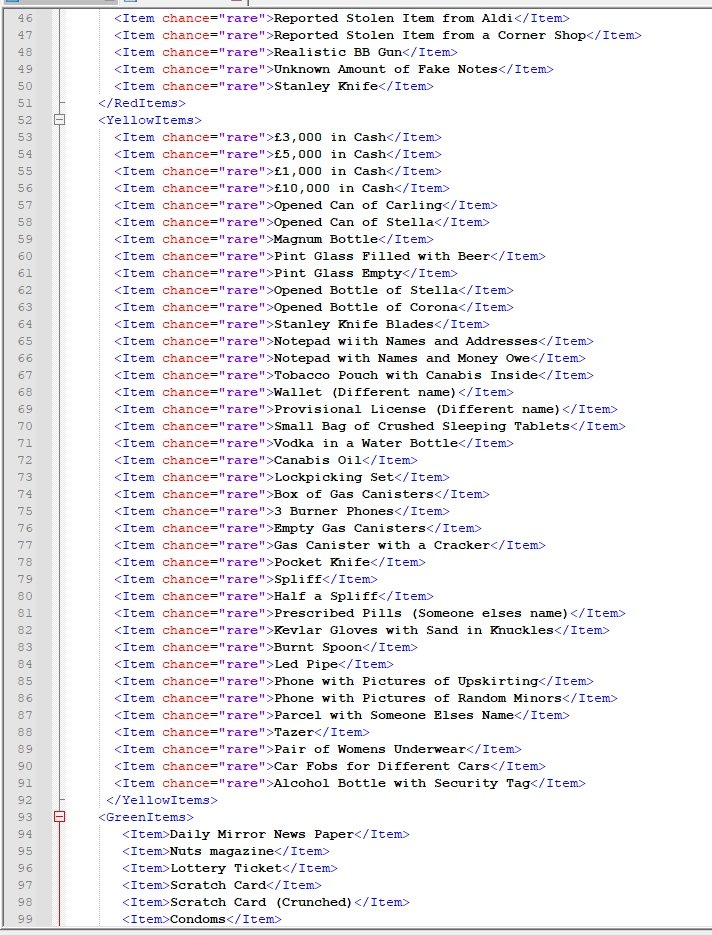Place cursor on closing RedItems tag
The image size is (712, 935).
(138, 103)
